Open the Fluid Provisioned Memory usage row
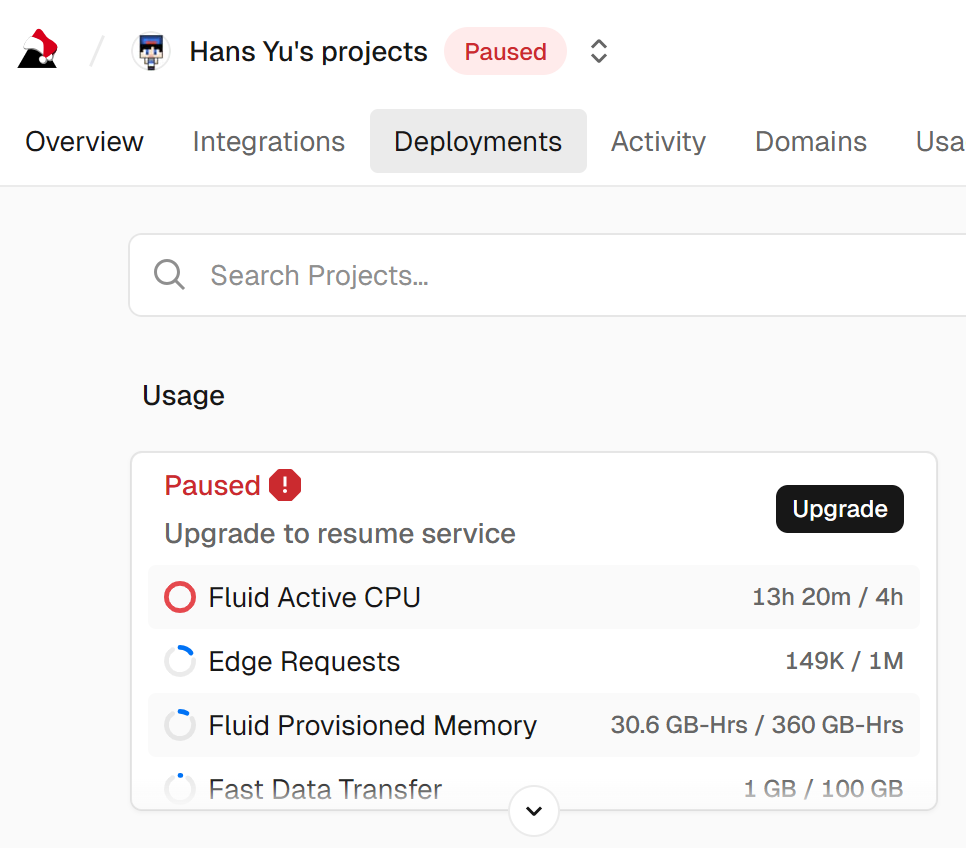Image resolution: width=966 pixels, height=848 pixels. [534, 725]
